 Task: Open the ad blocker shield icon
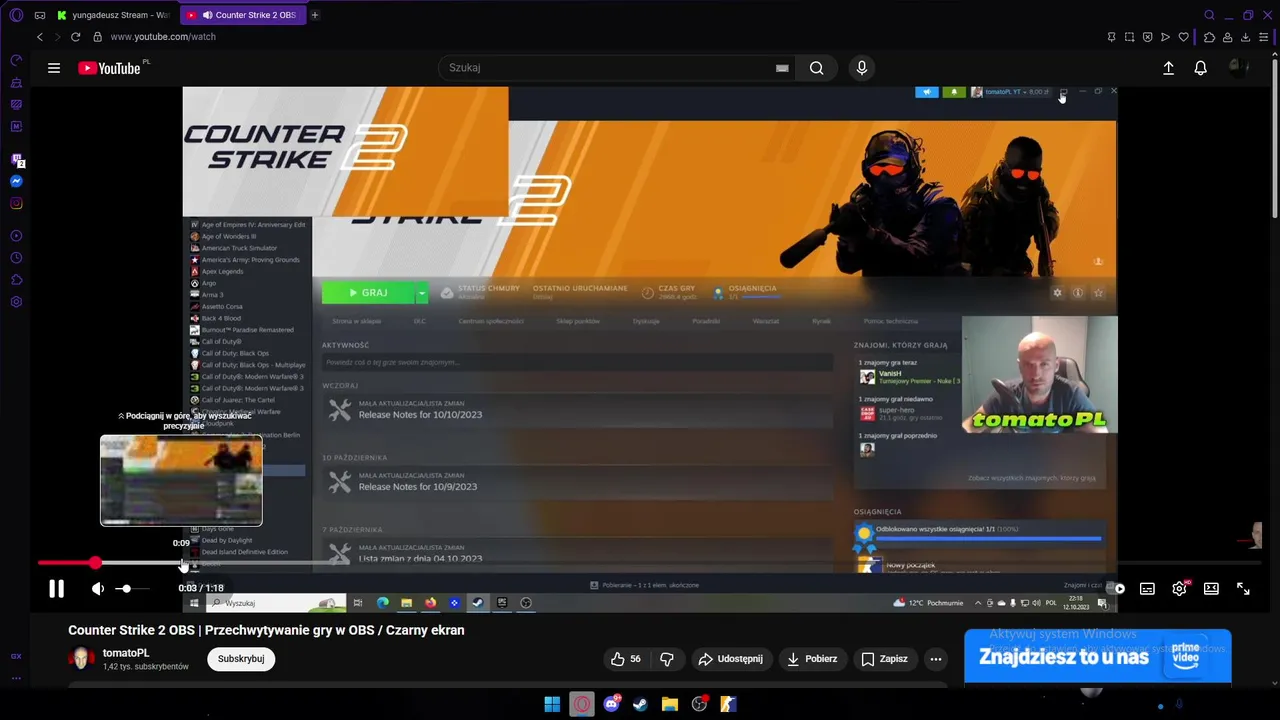1147,37
